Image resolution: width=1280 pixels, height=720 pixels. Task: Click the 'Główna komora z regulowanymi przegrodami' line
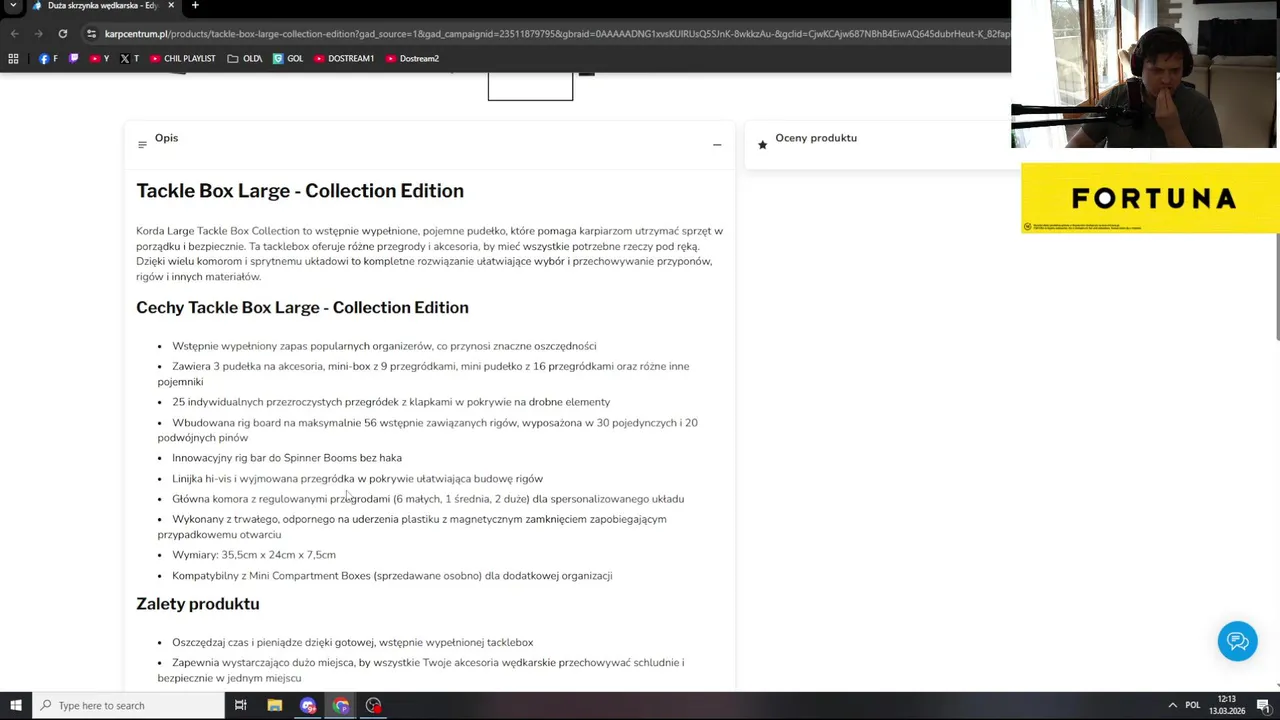pos(428,499)
